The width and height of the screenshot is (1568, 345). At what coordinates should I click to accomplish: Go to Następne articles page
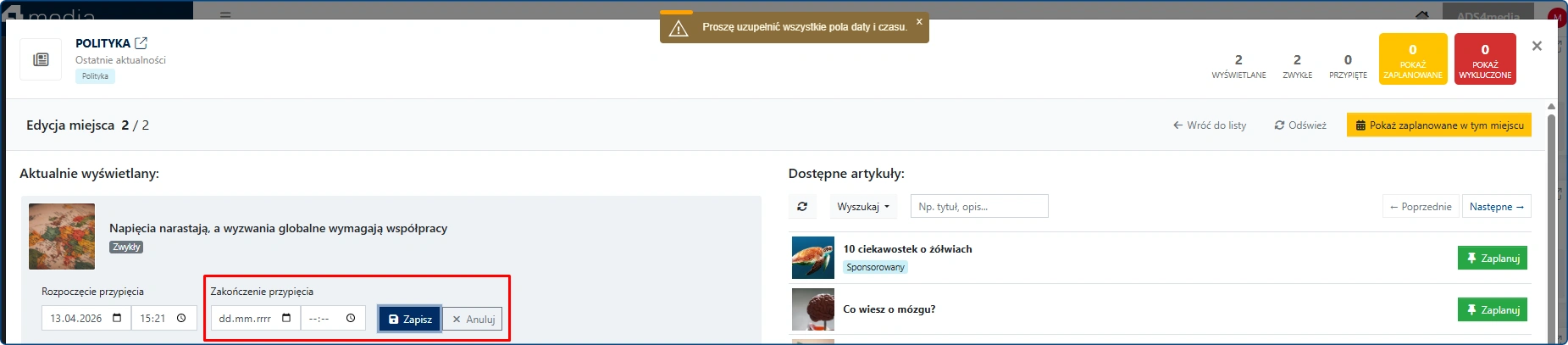pyautogui.click(x=1496, y=207)
